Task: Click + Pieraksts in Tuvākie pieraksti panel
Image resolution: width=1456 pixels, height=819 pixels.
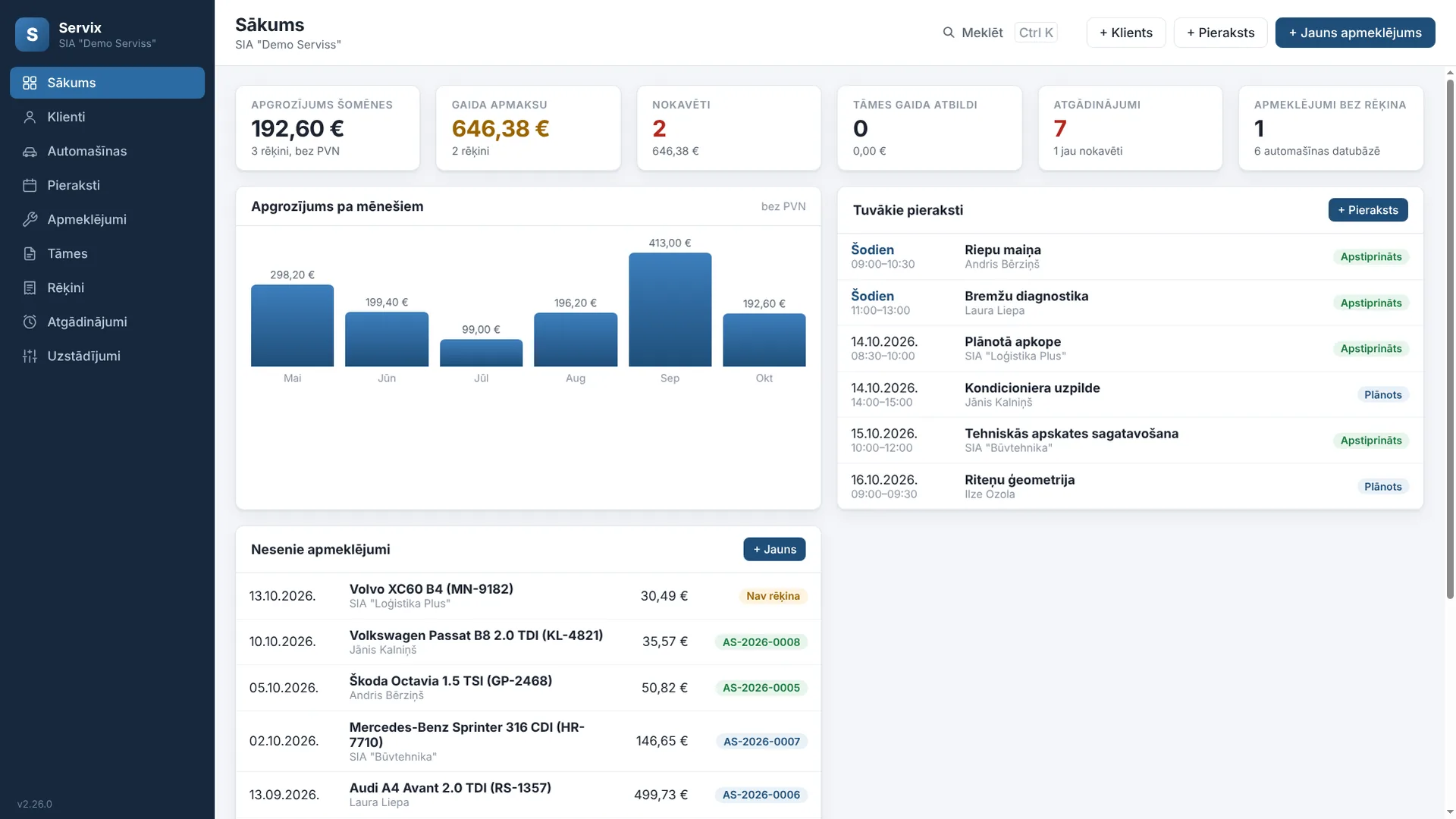Action: click(x=1367, y=210)
